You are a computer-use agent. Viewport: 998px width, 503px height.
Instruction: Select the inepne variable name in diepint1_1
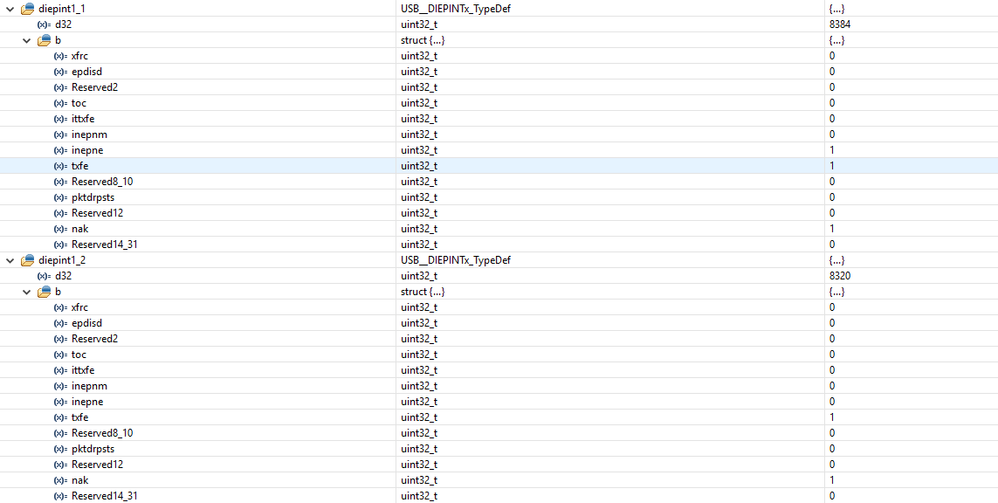[87, 150]
